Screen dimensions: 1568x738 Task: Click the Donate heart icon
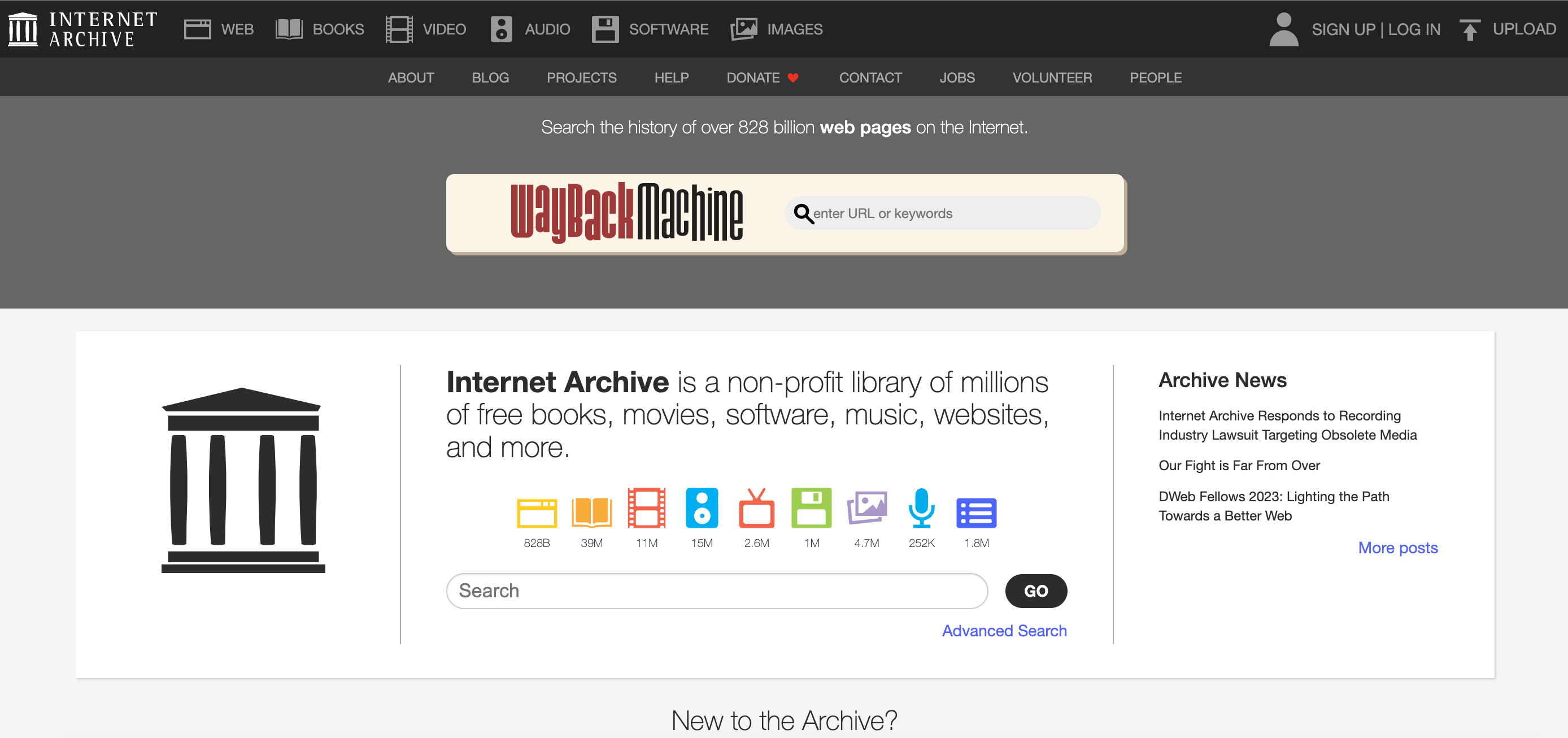794,77
